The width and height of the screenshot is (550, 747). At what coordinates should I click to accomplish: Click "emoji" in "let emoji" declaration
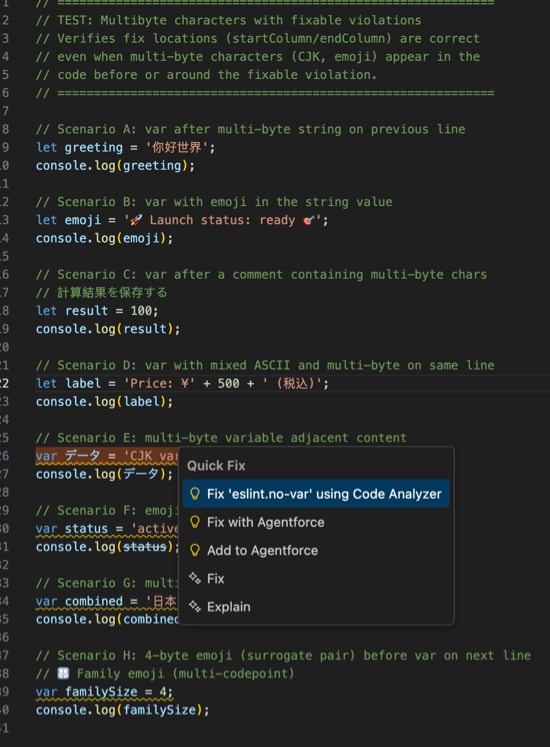pos(82,220)
